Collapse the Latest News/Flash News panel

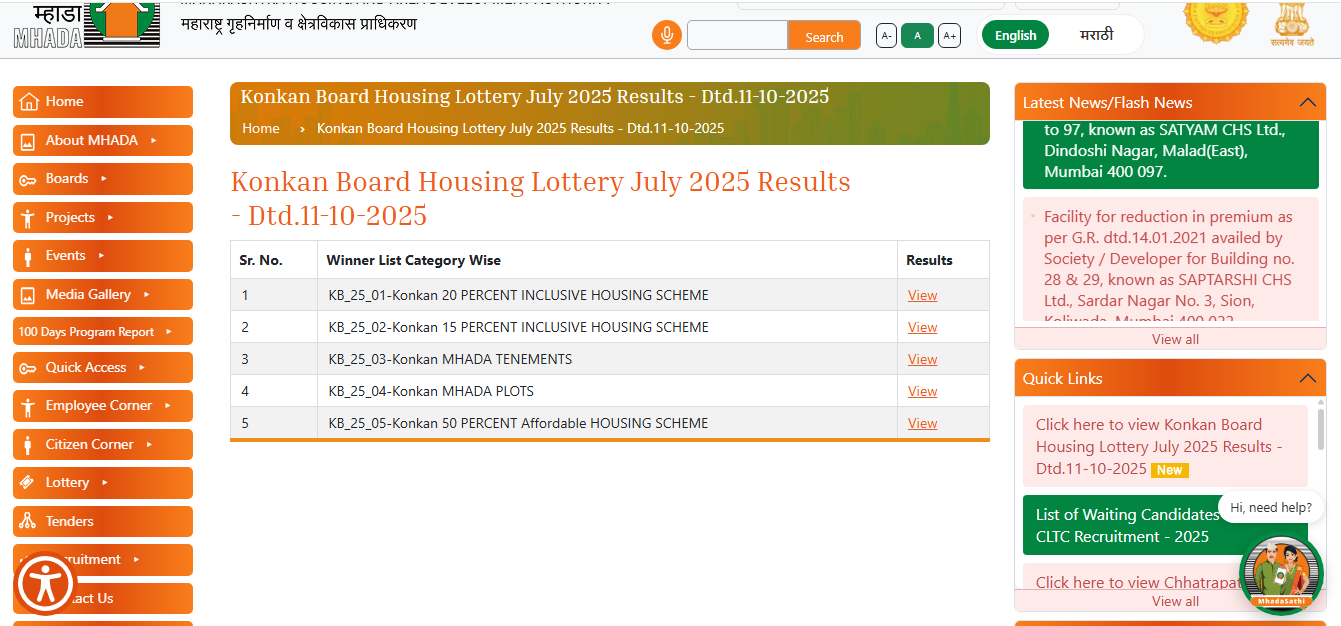coord(1306,102)
